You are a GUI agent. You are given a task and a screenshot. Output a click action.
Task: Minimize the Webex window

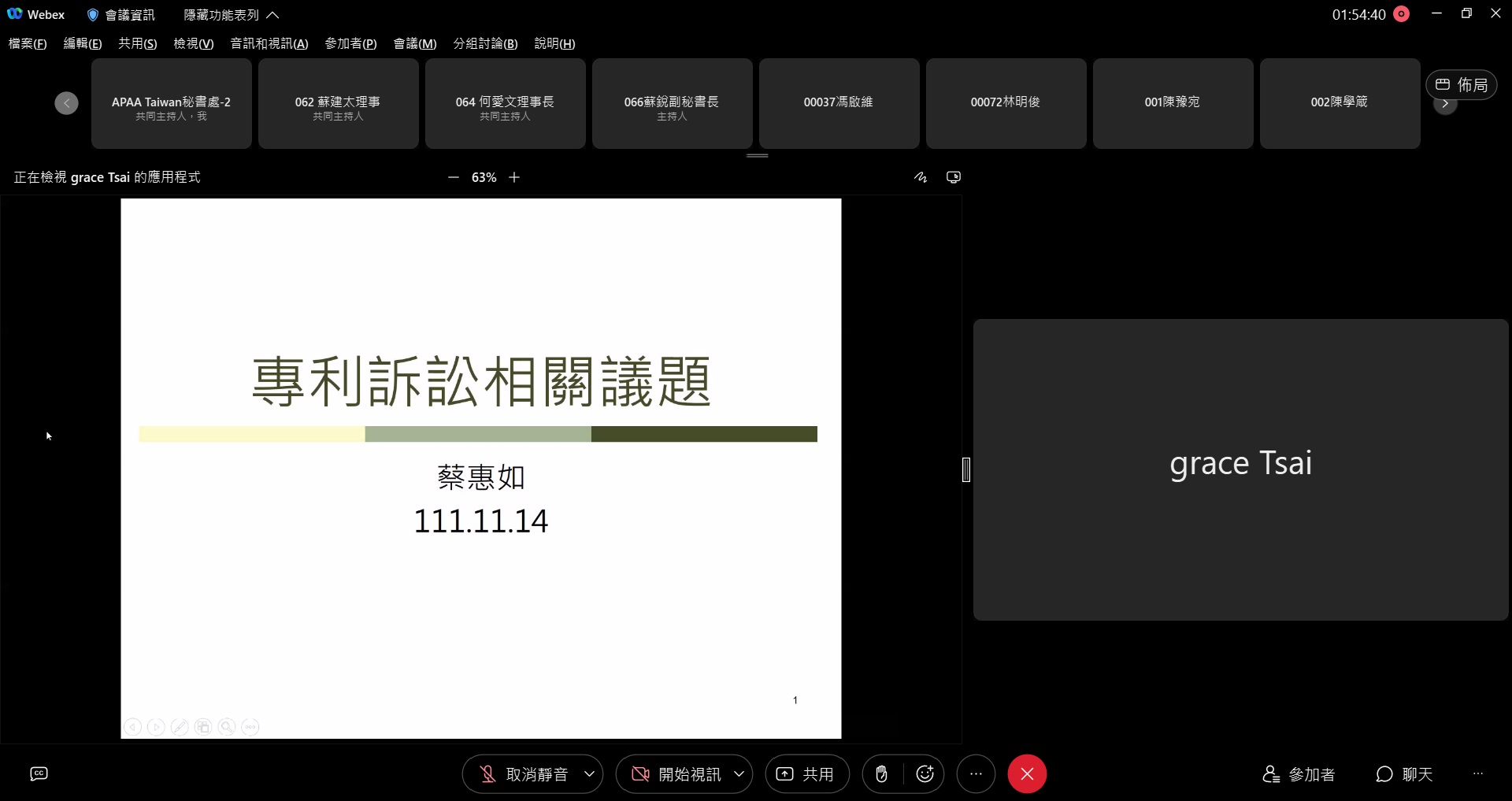click(x=1436, y=13)
